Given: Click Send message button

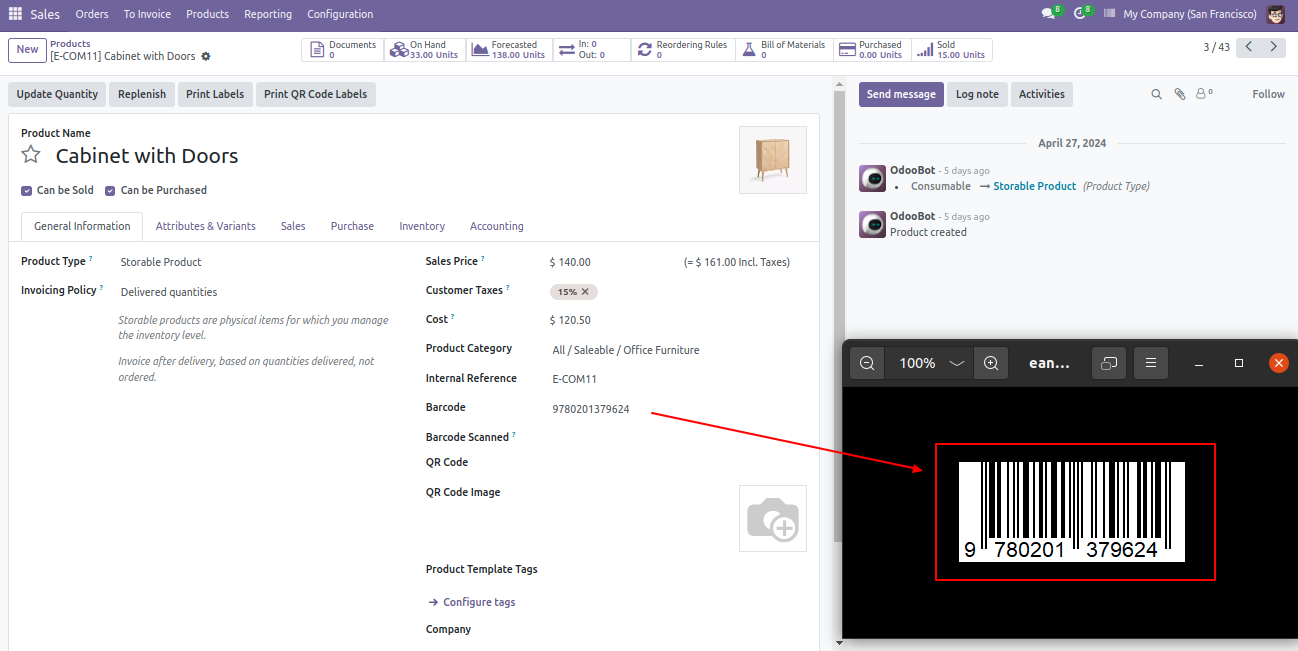Looking at the screenshot, I should click(x=901, y=94).
